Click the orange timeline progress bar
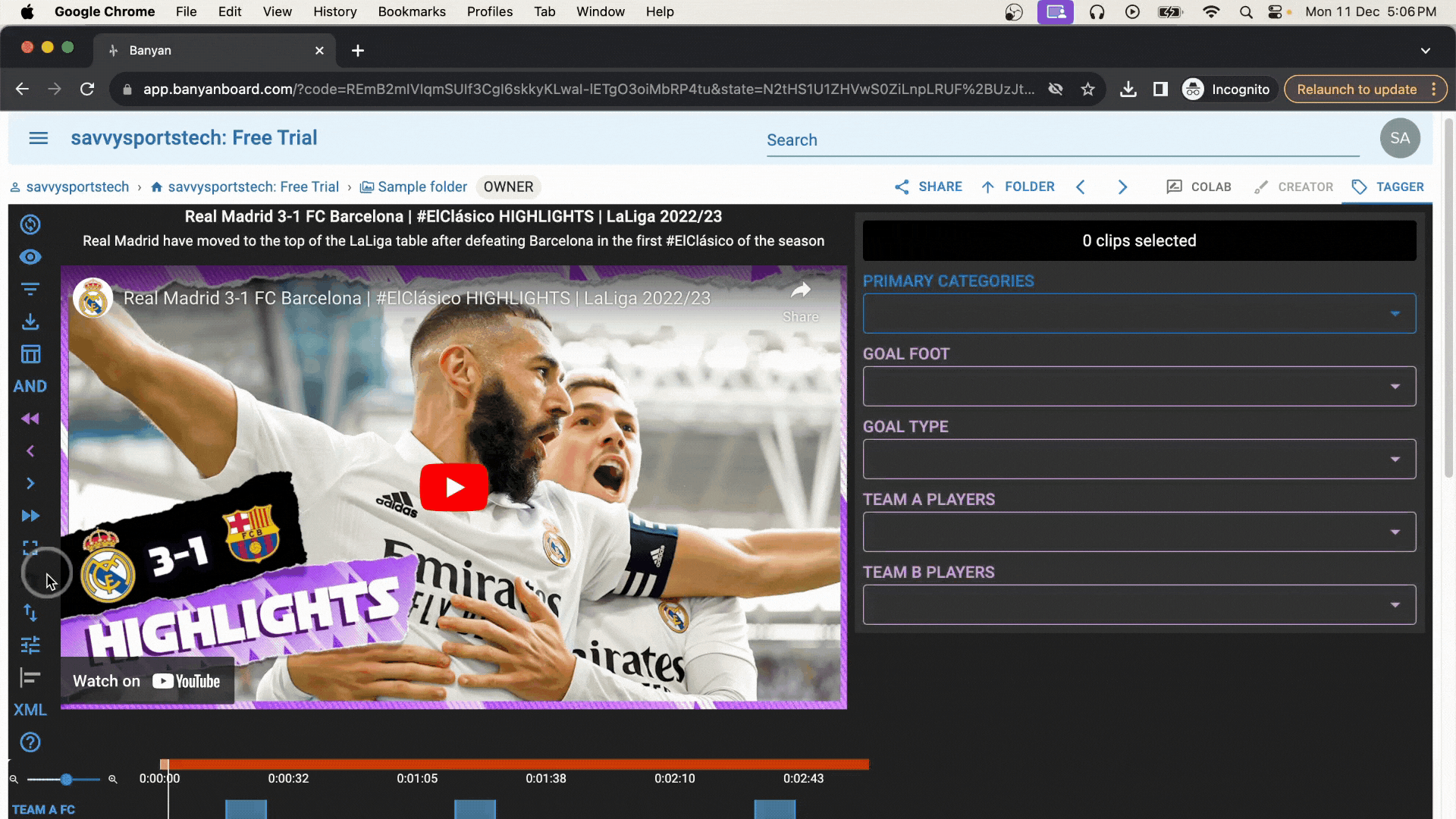1456x819 pixels. [x=515, y=764]
